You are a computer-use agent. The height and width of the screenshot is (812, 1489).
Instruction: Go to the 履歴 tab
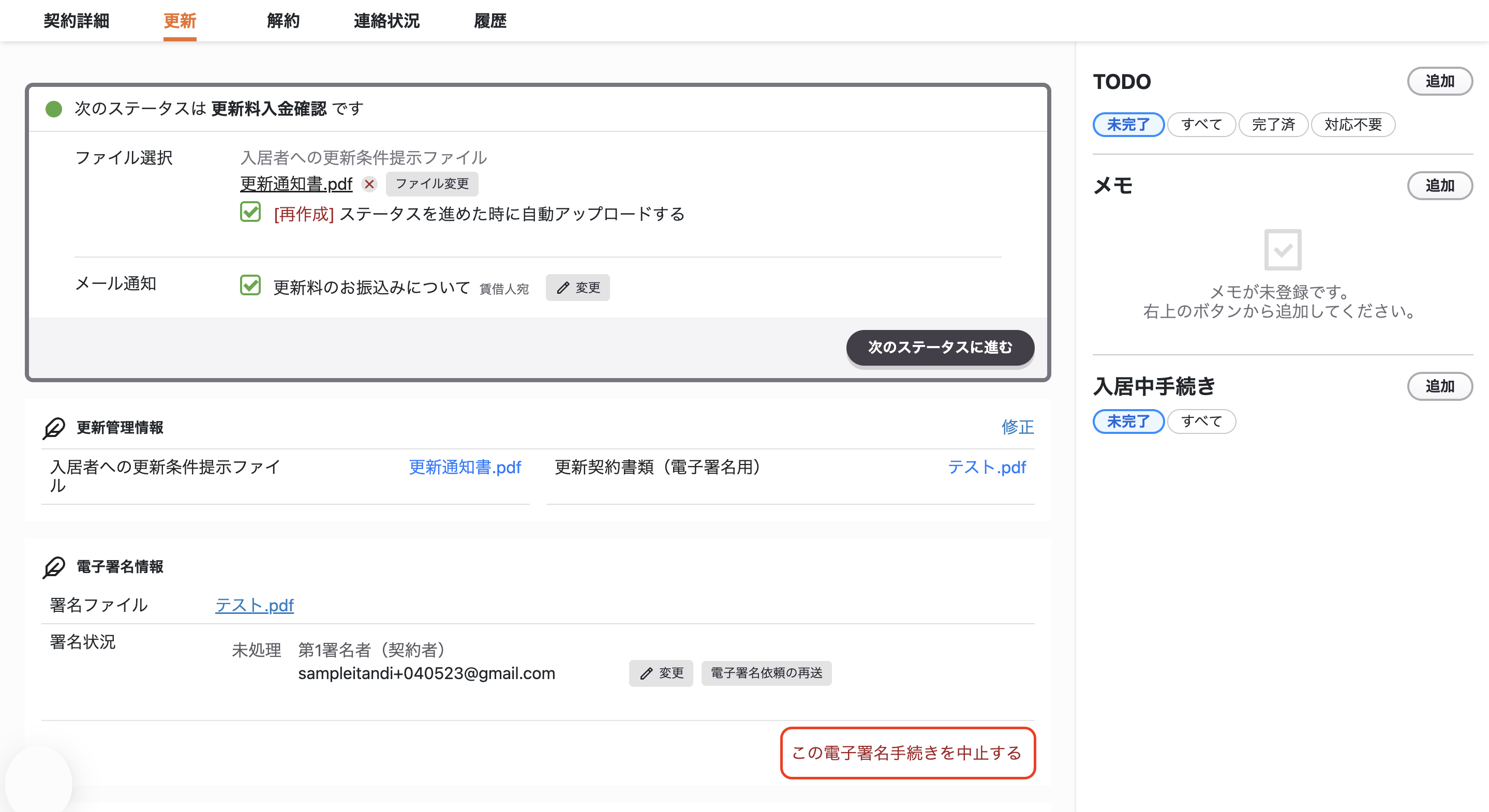tap(490, 21)
